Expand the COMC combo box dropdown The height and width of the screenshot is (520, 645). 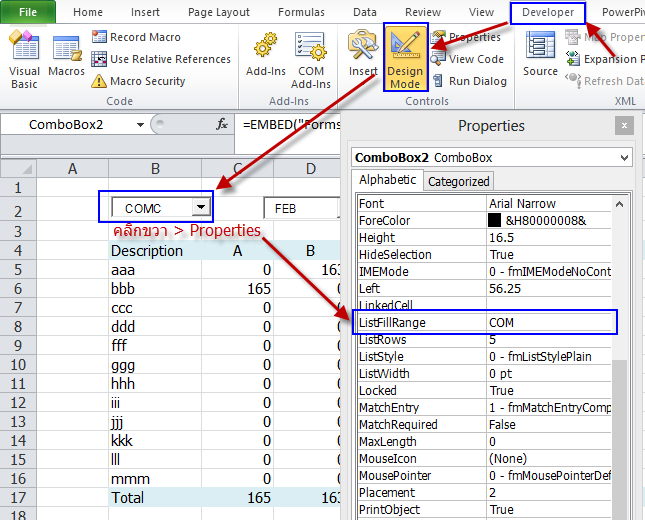[x=201, y=207]
